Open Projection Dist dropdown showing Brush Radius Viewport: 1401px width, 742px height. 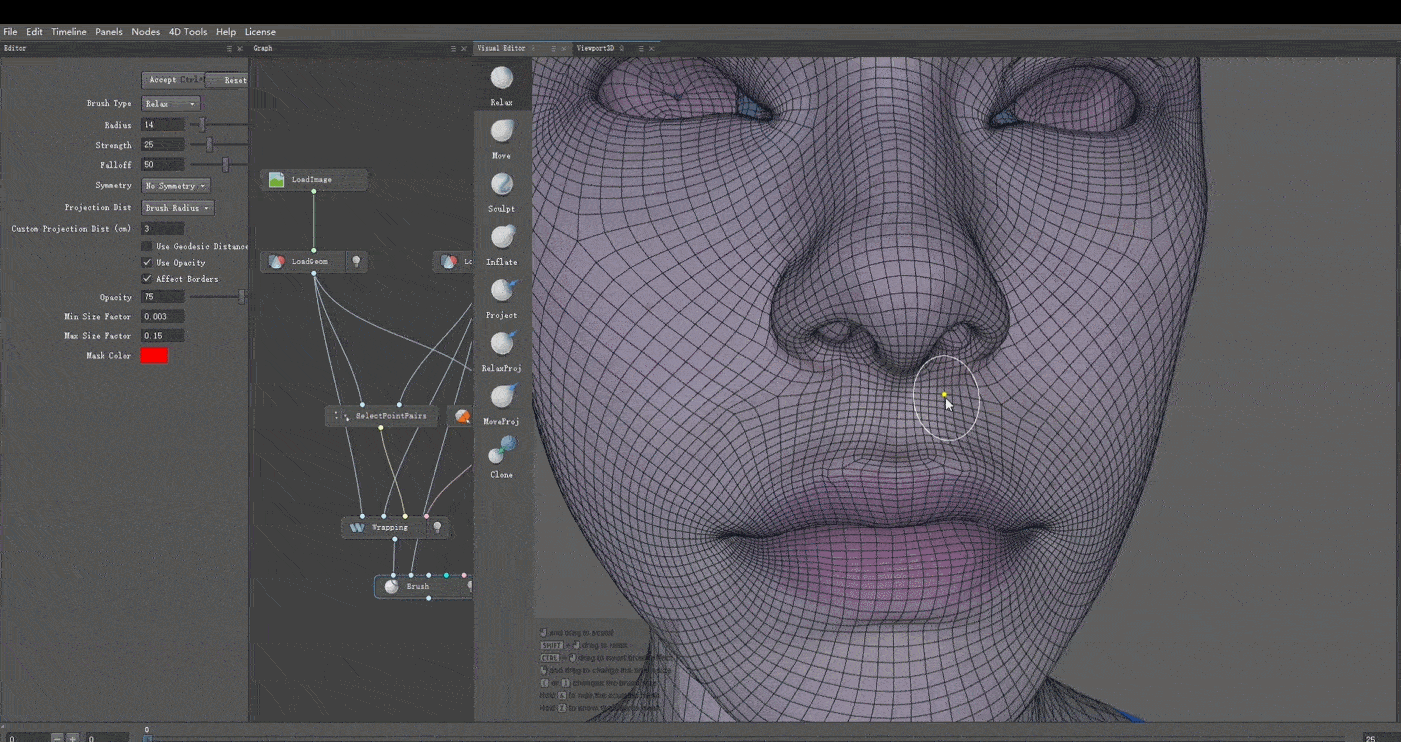[178, 208]
